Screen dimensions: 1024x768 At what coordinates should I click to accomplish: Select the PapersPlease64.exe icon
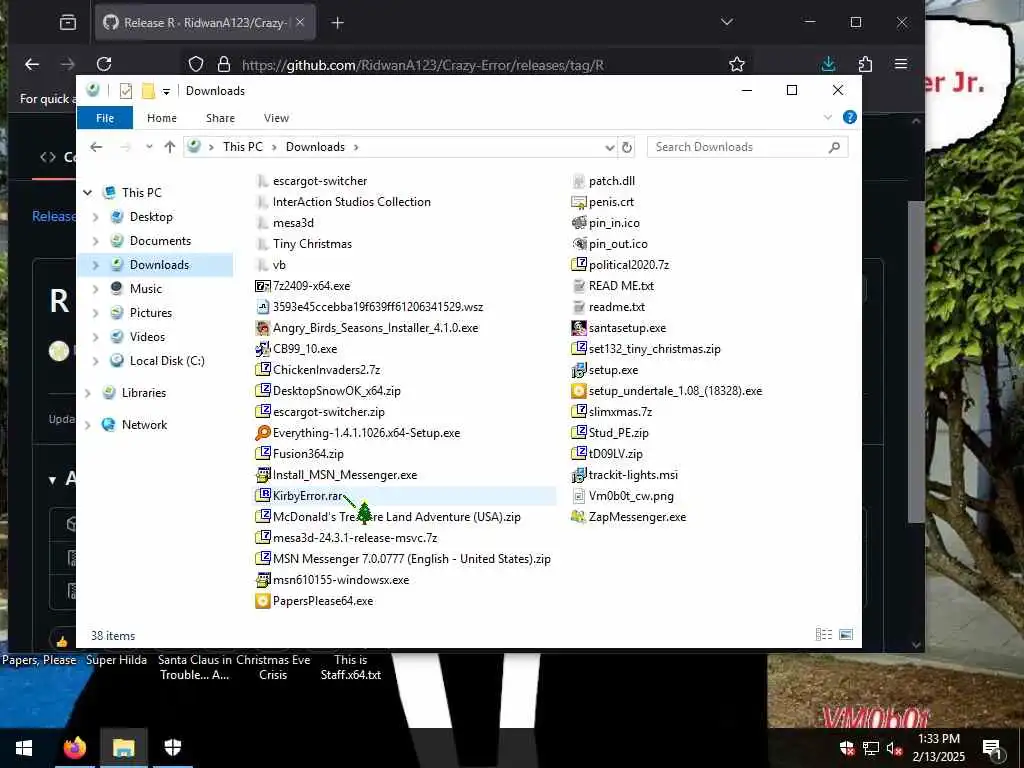pos(263,601)
